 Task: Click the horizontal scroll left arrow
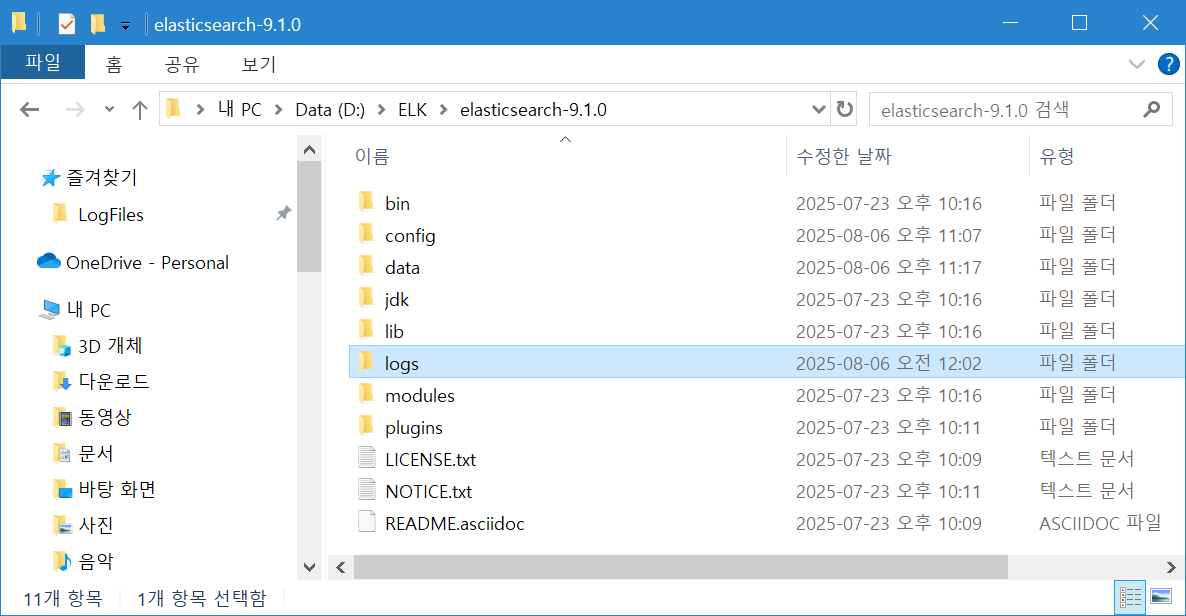pyautogui.click(x=341, y=567)
